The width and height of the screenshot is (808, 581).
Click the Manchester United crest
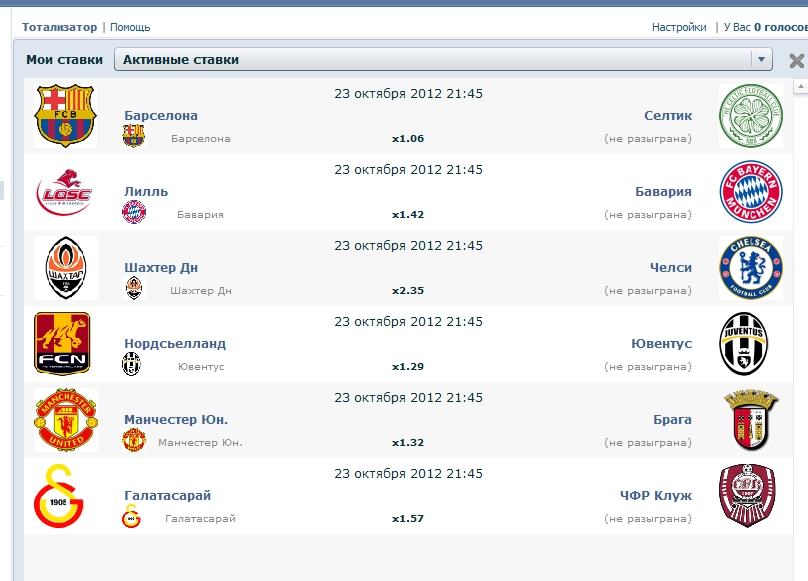(65, 420)
